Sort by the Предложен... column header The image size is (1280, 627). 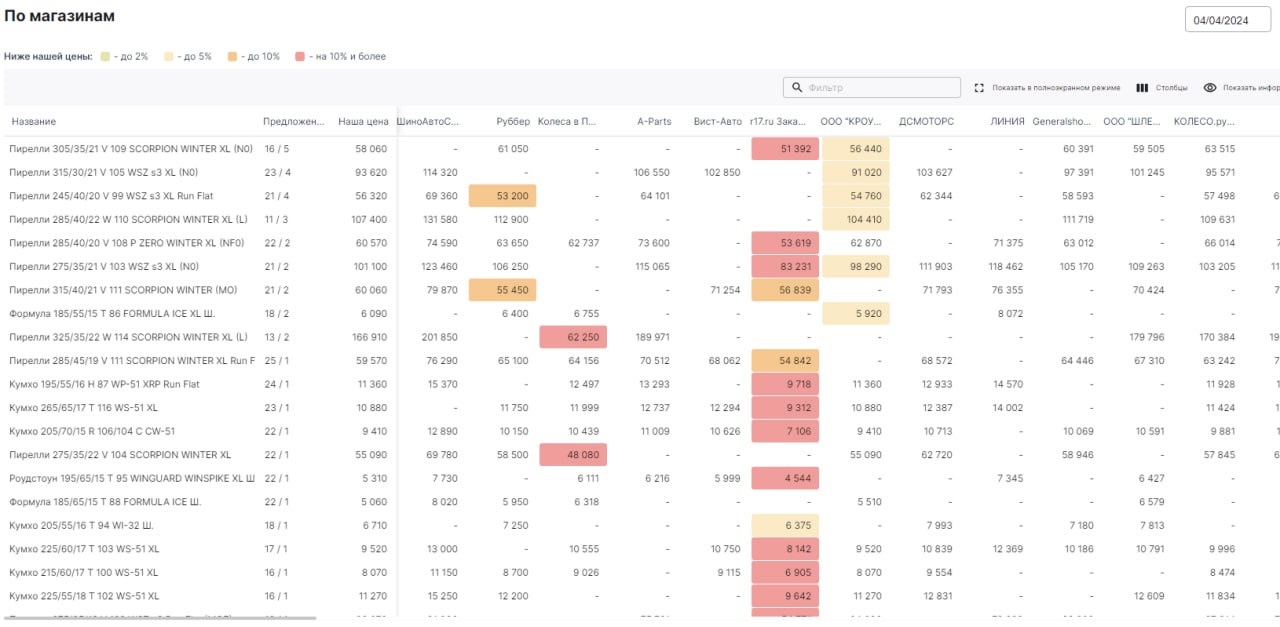(x=293, y=122)
